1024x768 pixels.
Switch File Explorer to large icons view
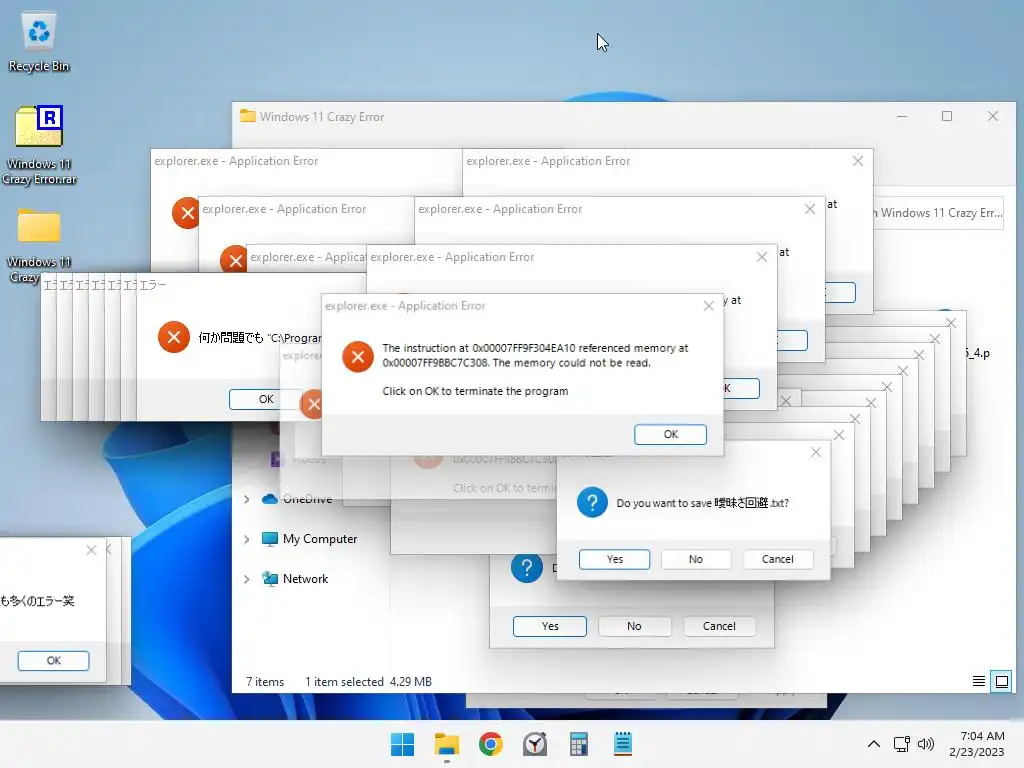pos(1001,682)
